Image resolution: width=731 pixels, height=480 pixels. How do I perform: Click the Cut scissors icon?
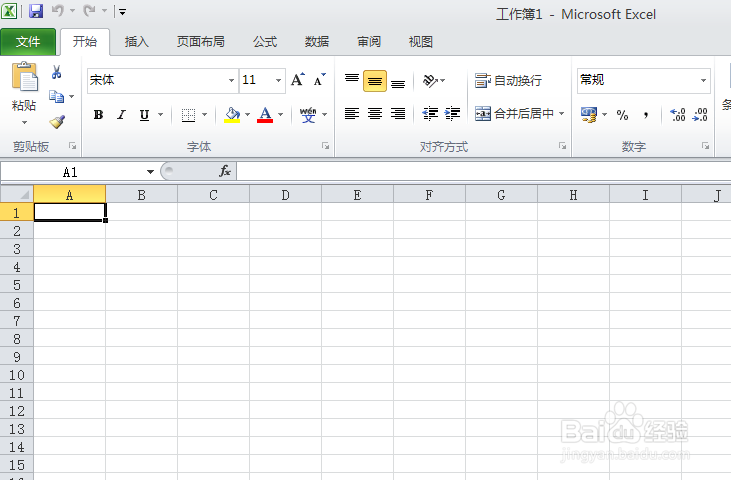click(x=56, y=72)
